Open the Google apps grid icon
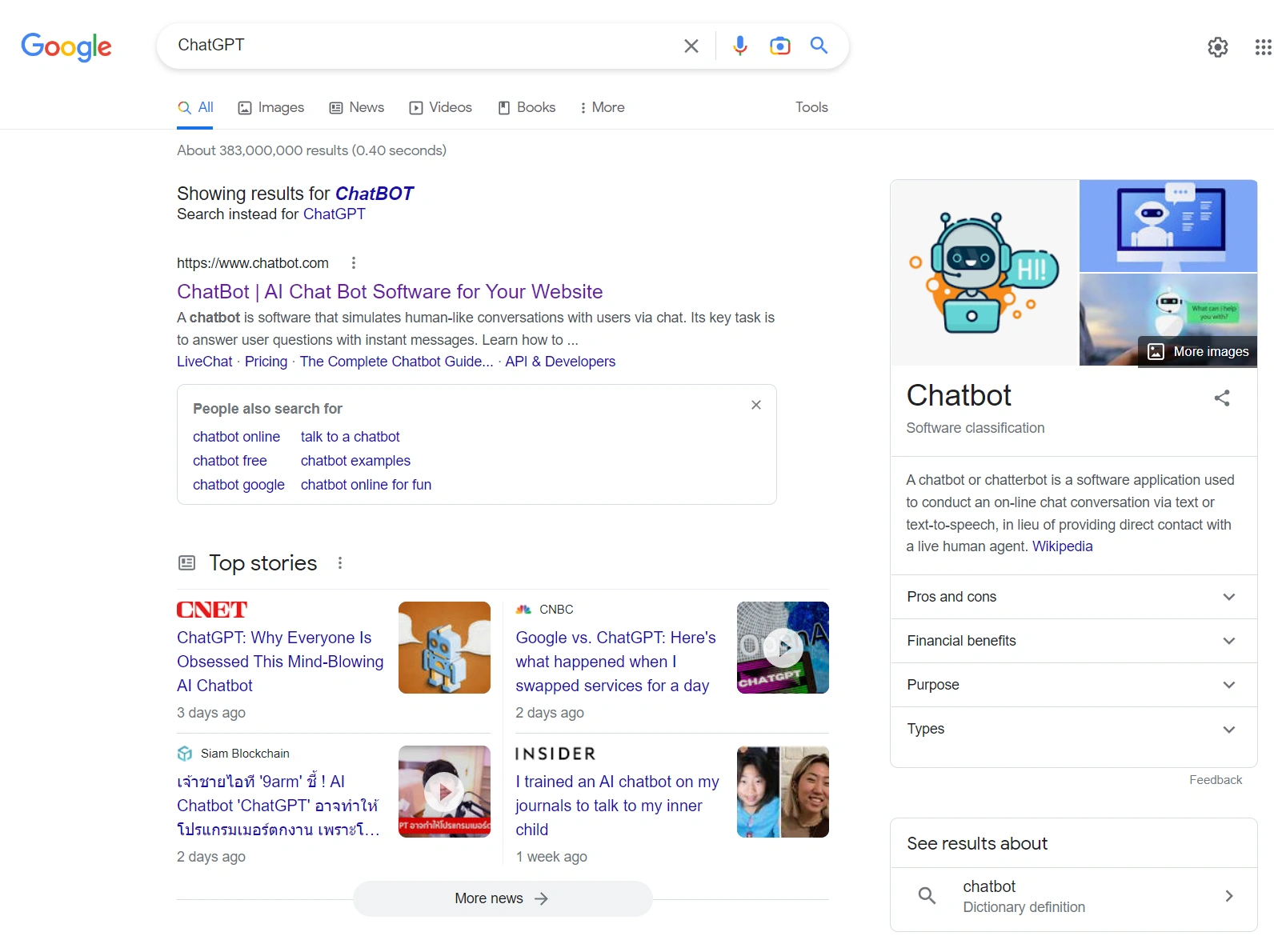Viewport: 1274px width, 952px height. click(1263, 47)
